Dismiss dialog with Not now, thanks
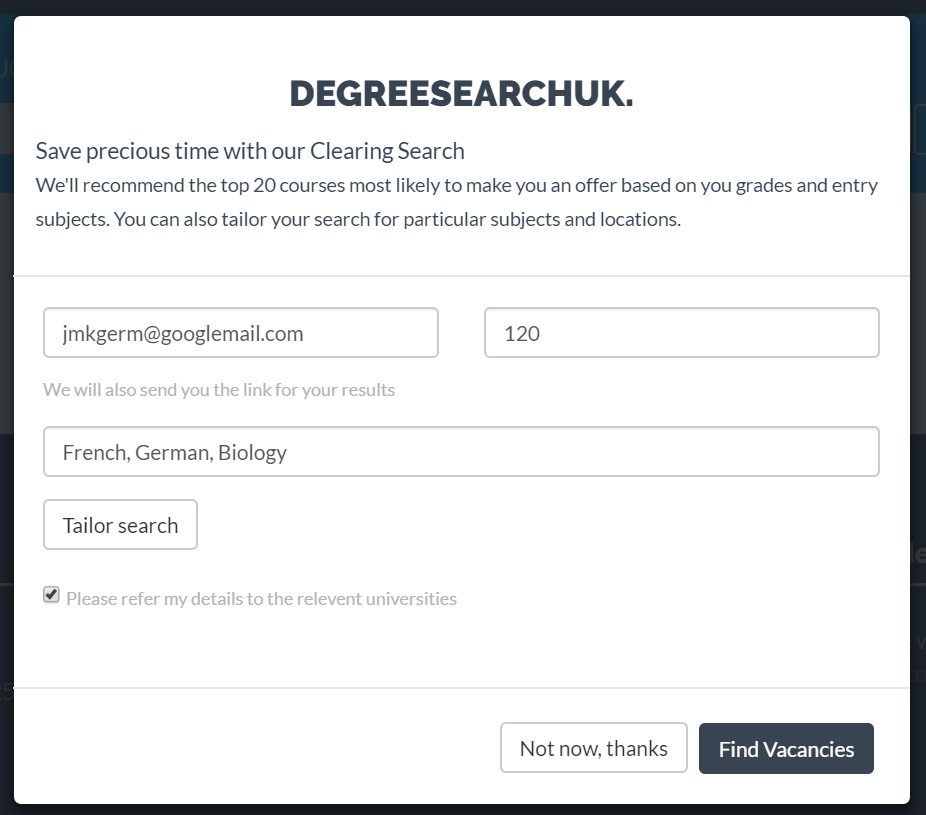The image size is (926, 815). click(593, 749)
